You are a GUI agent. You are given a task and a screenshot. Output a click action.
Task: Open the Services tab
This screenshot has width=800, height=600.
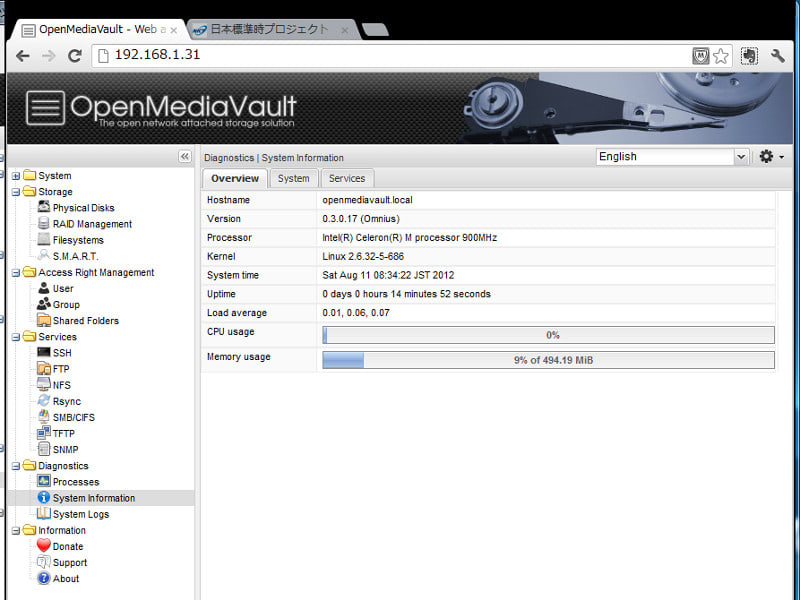(347, 179)
